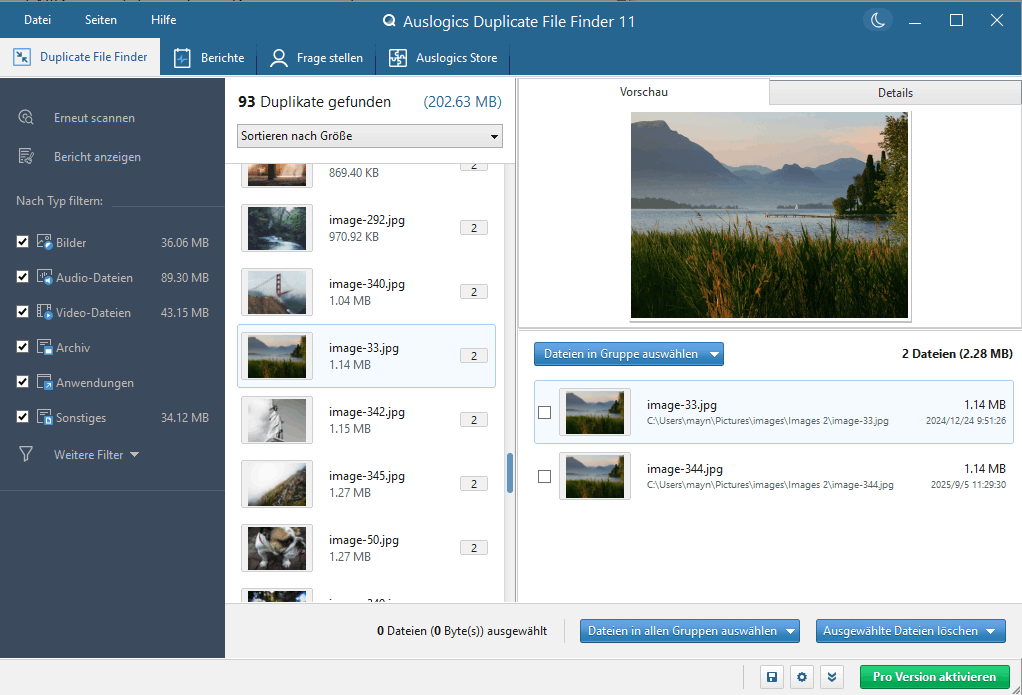
Task: Uncheck the Sonstiges filter checkbox
Action: click(22, 417)
